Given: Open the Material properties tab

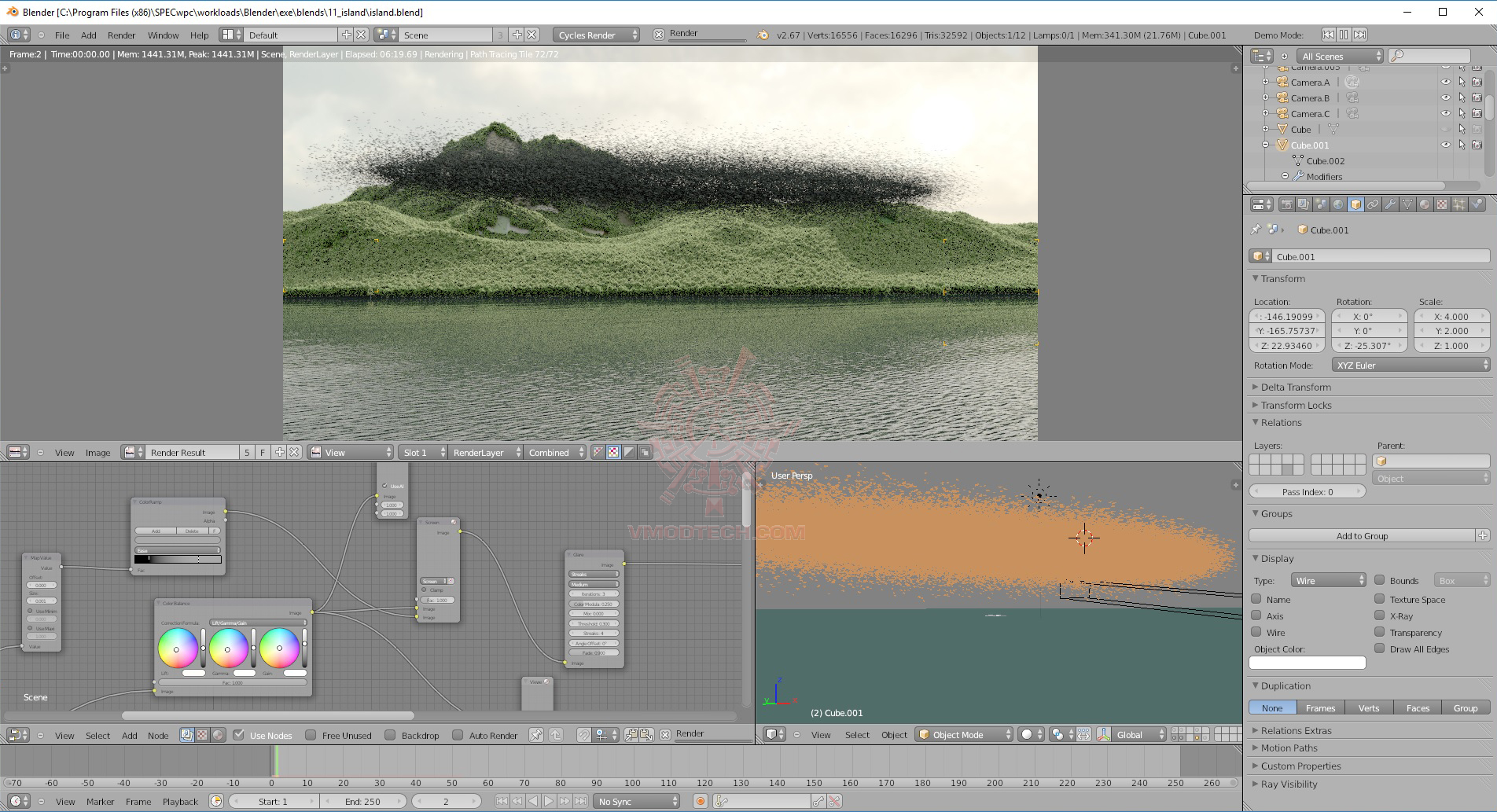Looking at the screenshot, I should click(x=1425, y=205).
